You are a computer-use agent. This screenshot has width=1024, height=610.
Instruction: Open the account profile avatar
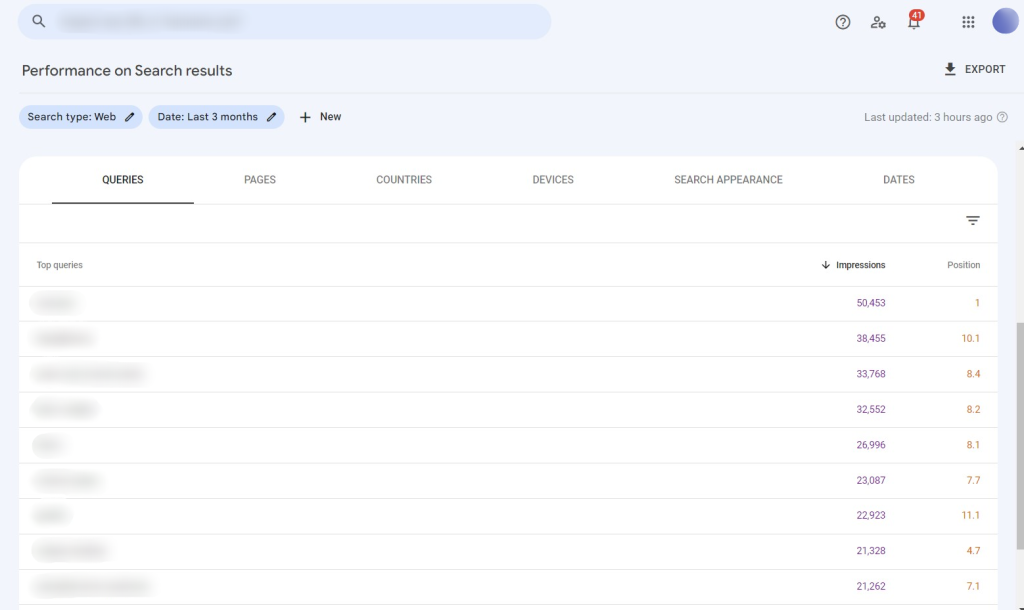[1004, 21]
